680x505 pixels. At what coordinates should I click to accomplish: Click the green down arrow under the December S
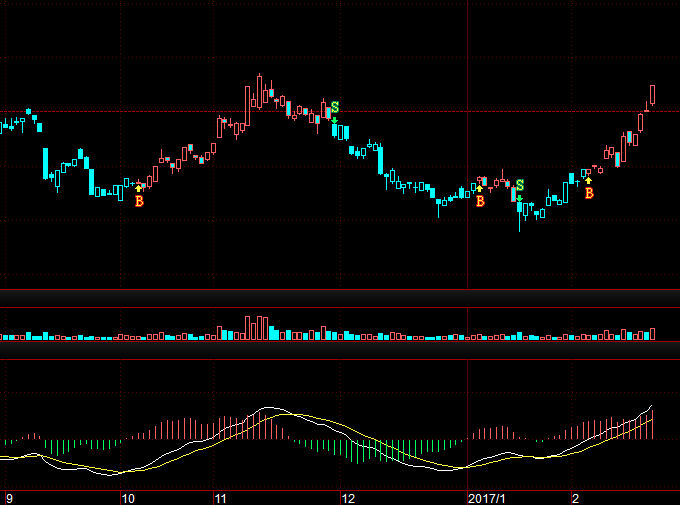click(334, 120)
